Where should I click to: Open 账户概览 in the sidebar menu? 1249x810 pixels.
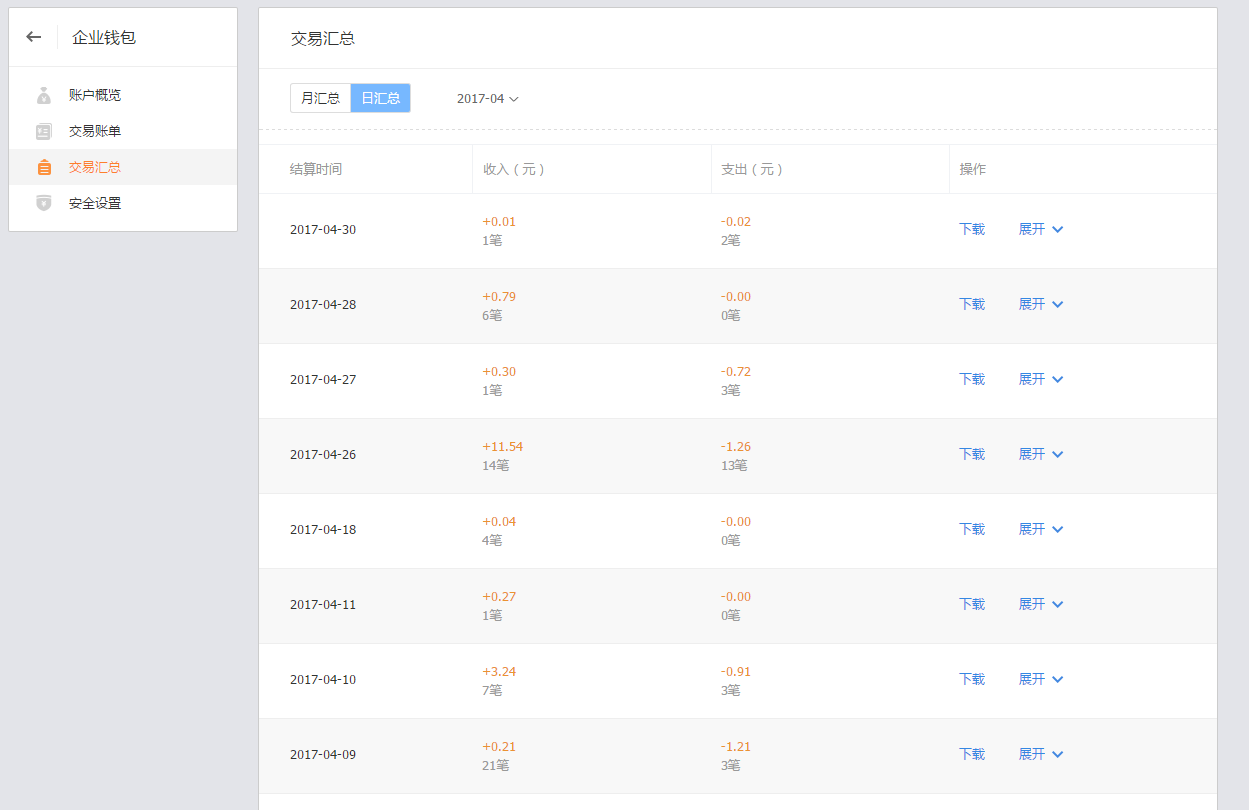point(95,95)
